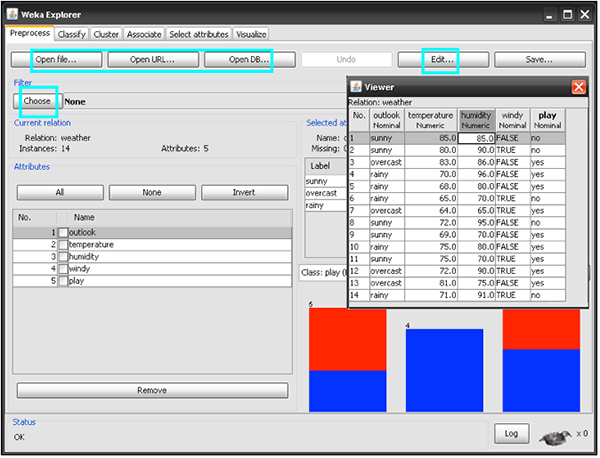The height and width of the screenshot is (458, 600).
Task: Click Viewer row 3 overcast cell
Action: tap(387, 162)
